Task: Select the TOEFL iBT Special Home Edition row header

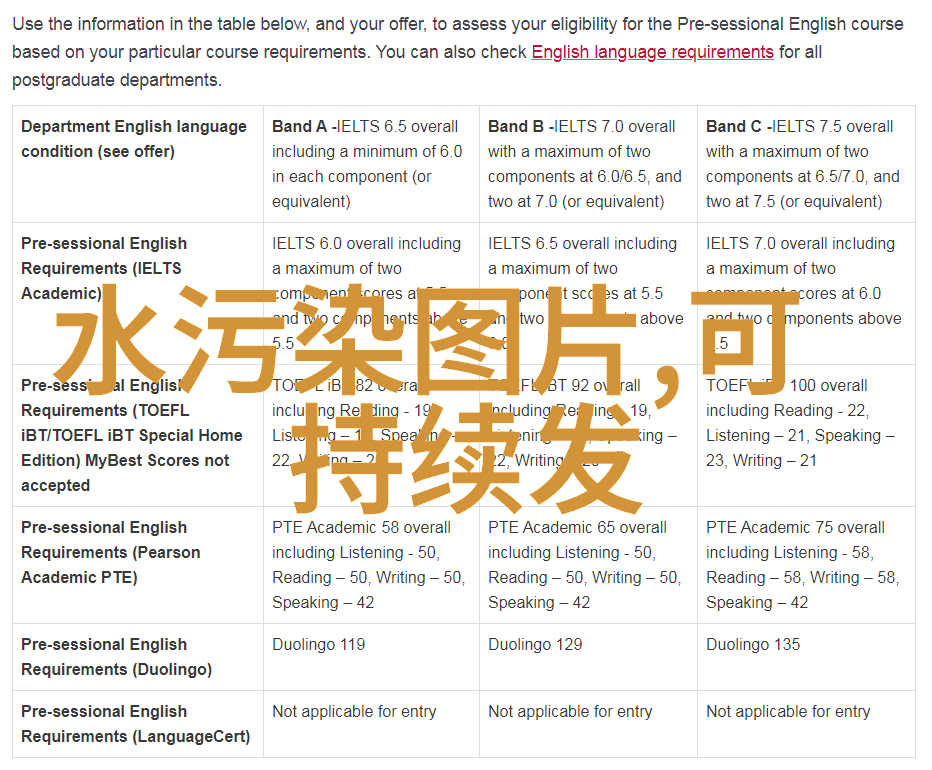Action: 138,436
